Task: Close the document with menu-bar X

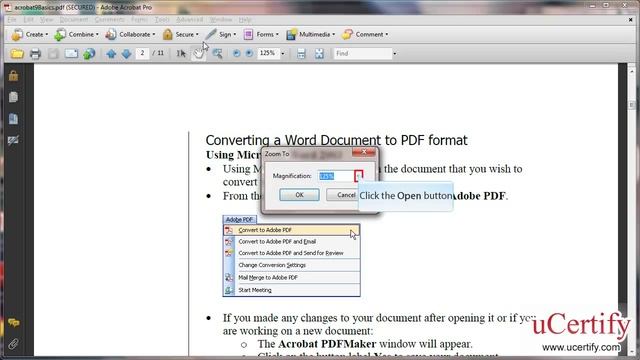Action: 630,20
